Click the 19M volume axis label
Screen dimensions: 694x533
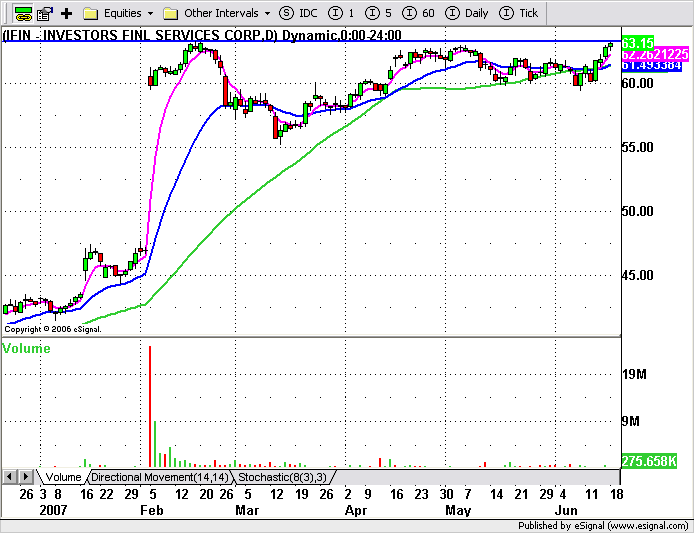634,375
